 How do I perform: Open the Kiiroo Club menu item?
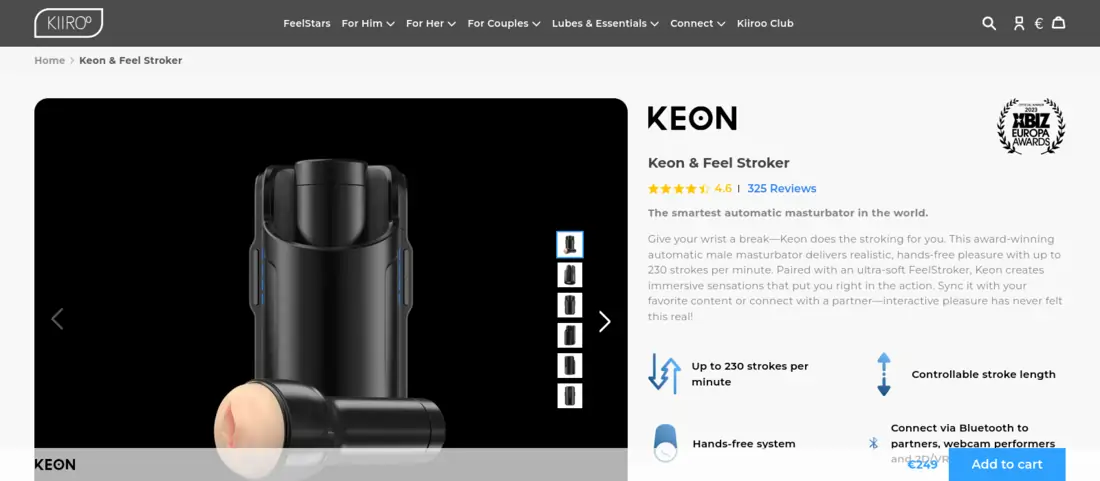(765, 23)
